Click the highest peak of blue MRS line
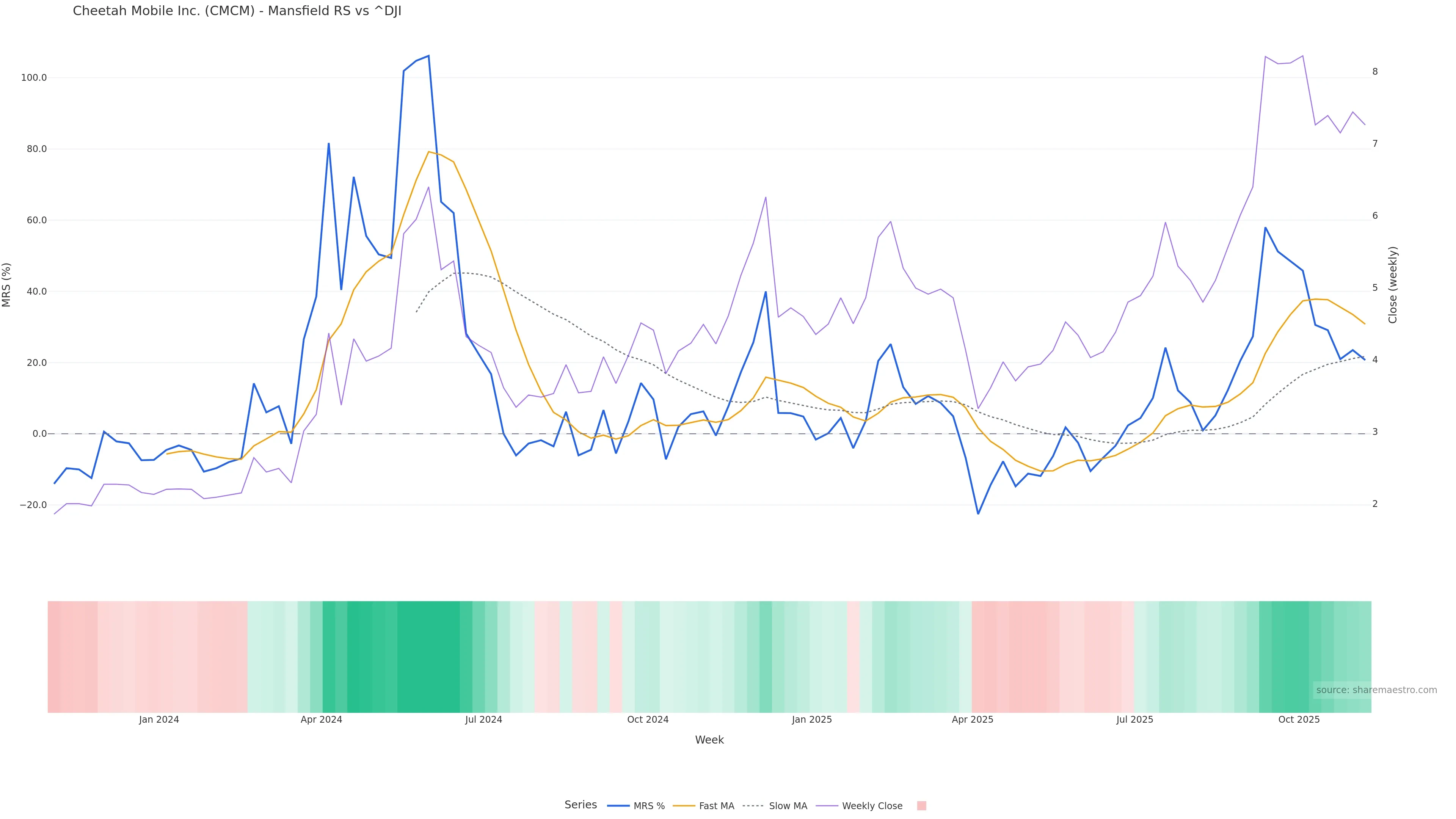 [x=428, y=56]
